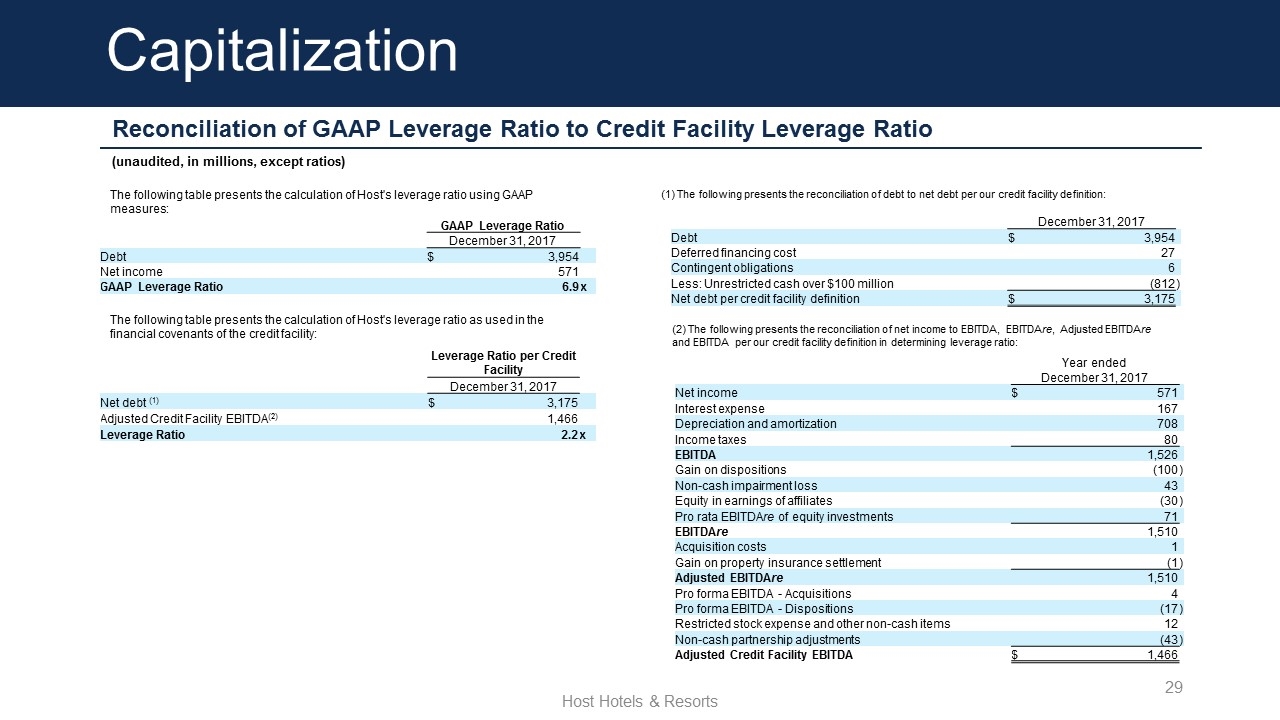Click the "(43)" partnership adjustments value

tap(1171, 640)
